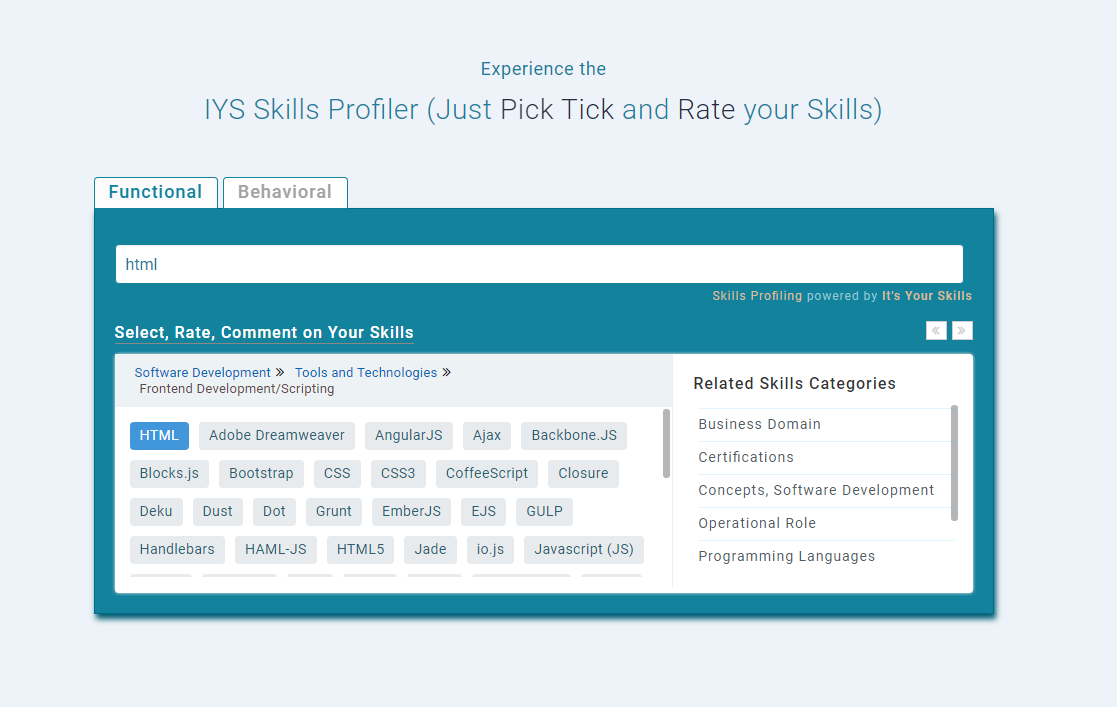The image size is (1117, 707).
Task: Select the AngularJS skill tag
Action: [x=408, y=435]
